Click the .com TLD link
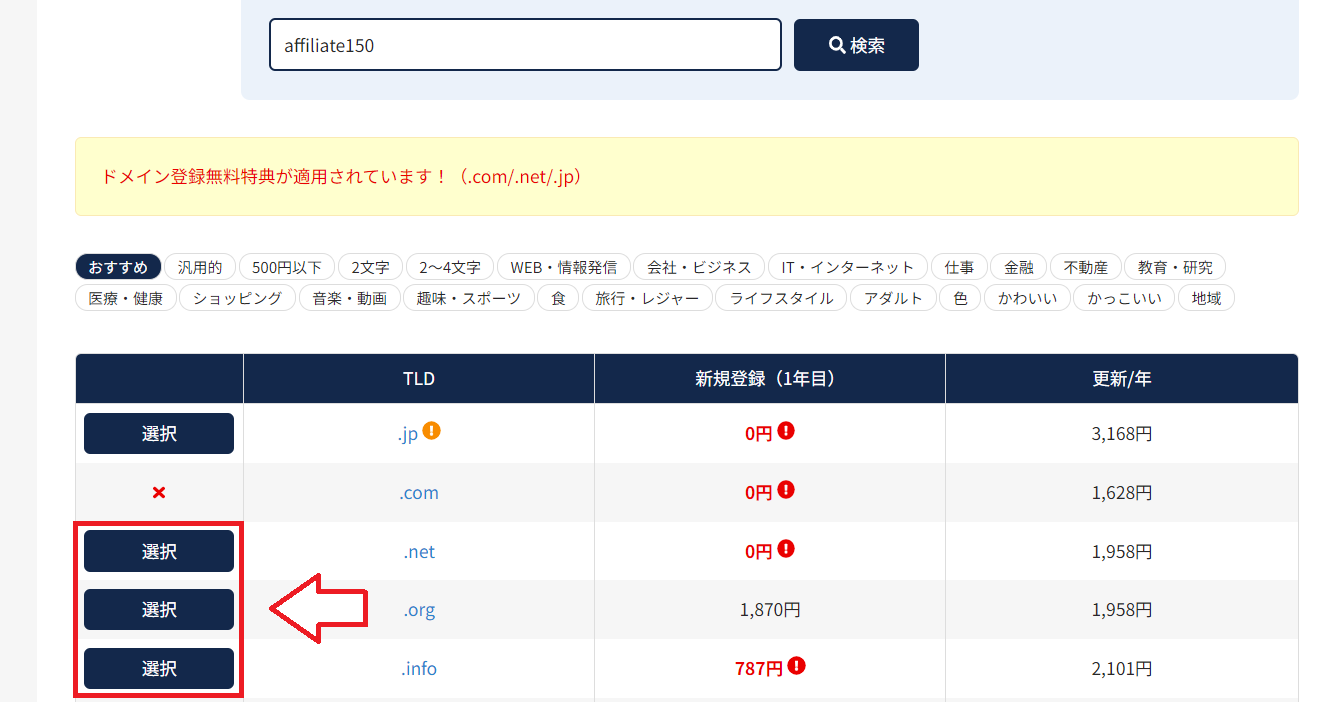 tap(420, 493)
